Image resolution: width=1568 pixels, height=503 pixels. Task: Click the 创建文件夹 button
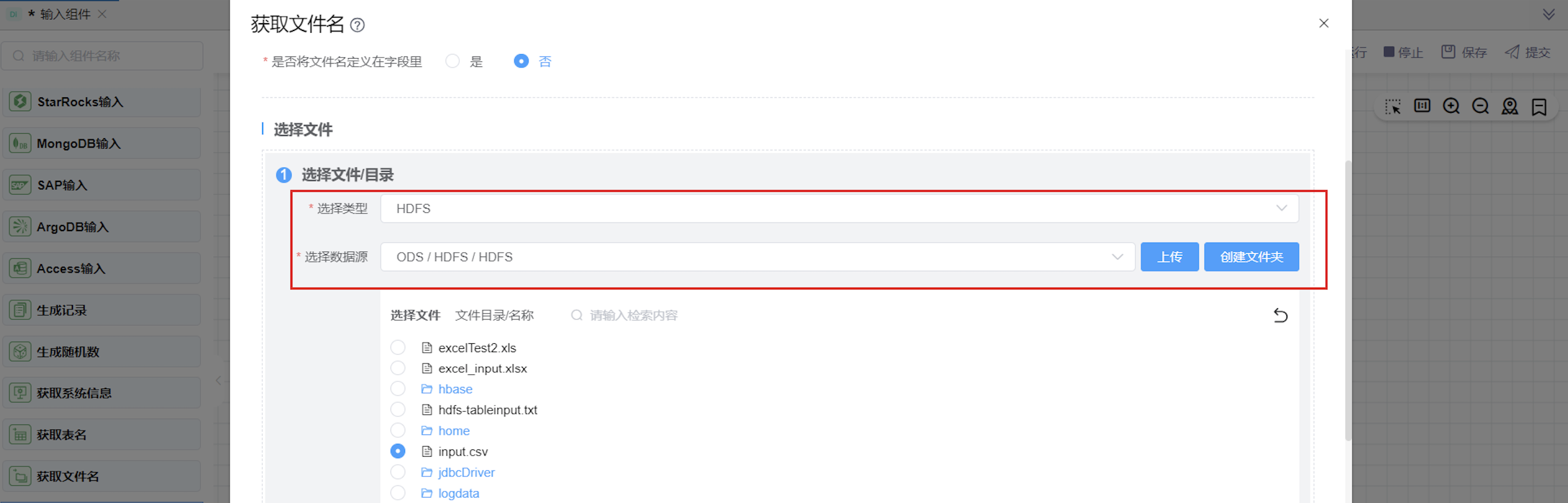pos(1251,257)
